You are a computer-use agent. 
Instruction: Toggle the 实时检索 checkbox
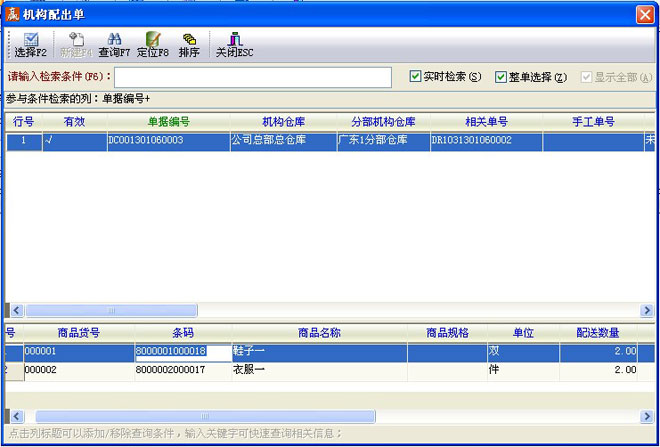click(x=416, y=77)
